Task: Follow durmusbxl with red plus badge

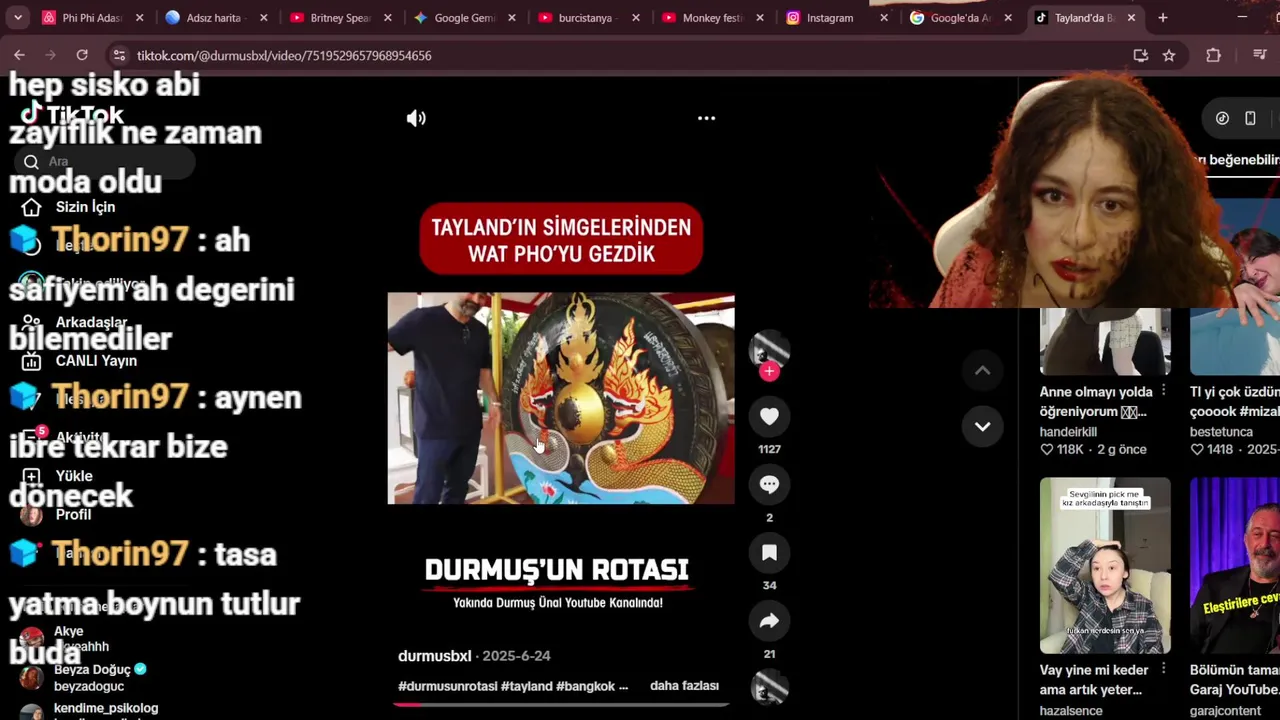Action: point(769,372)
